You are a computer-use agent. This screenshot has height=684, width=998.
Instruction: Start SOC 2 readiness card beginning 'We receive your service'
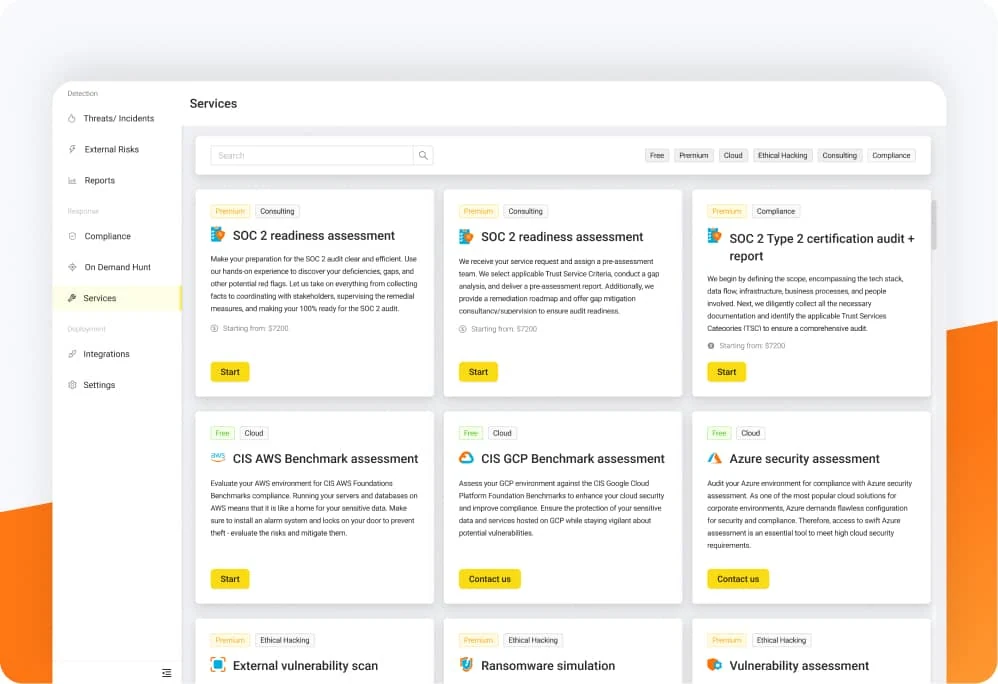[x=478, y=372]
